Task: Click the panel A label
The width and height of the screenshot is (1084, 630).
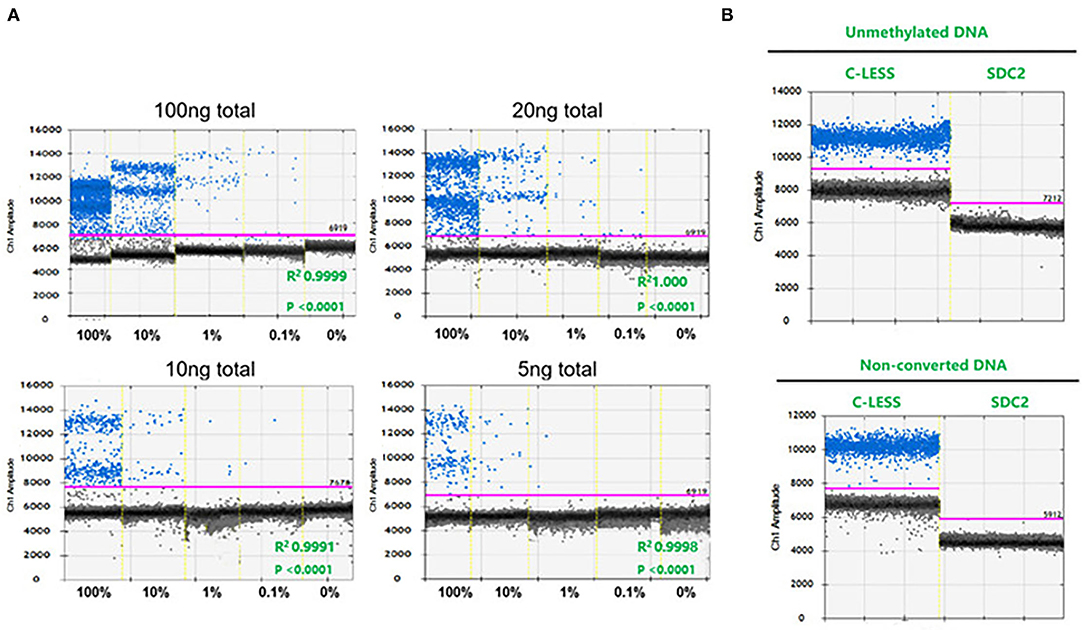Action: pyautogui.click(x=13, y=15)
